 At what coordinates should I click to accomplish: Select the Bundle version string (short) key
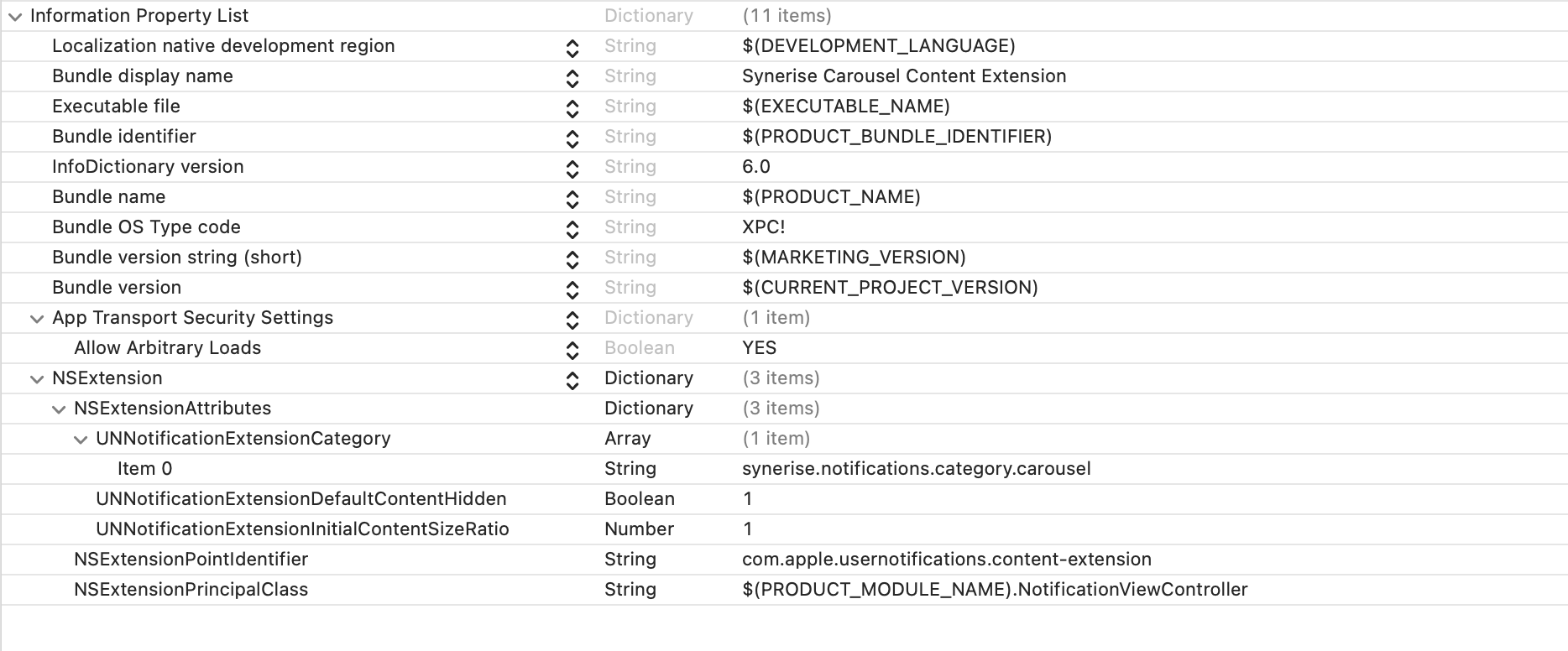coord(177,258)
